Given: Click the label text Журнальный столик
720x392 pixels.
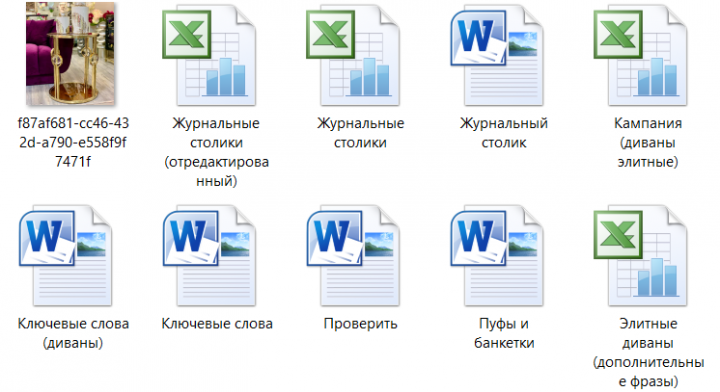Looking at the screenshot, I should [504, 133].
